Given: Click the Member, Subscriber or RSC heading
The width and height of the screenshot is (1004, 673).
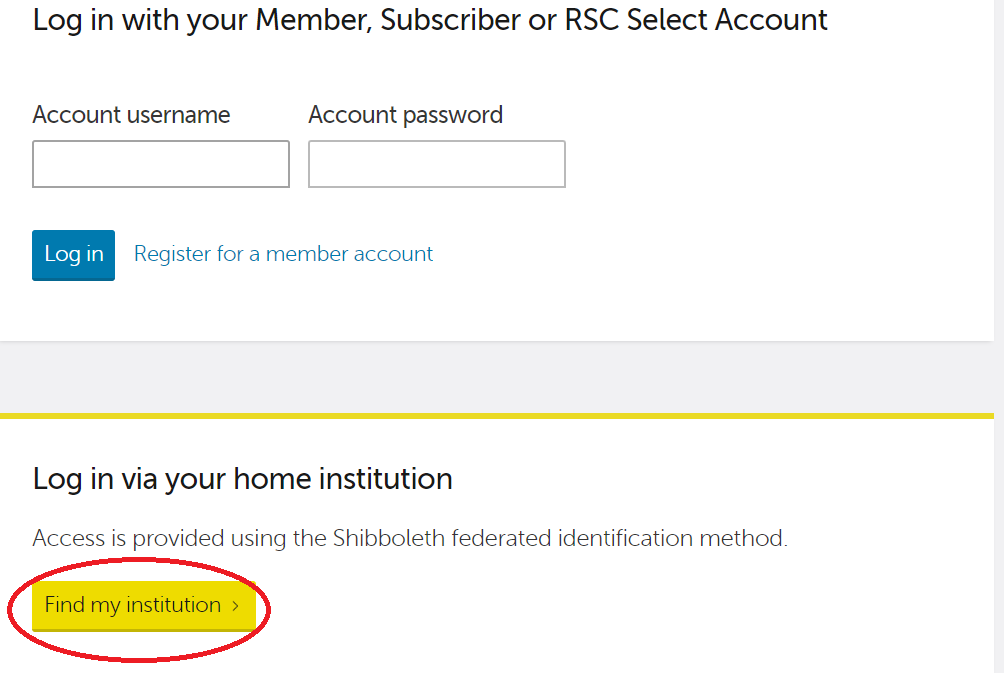Looking at the screenshot, I should coord(430,19).
